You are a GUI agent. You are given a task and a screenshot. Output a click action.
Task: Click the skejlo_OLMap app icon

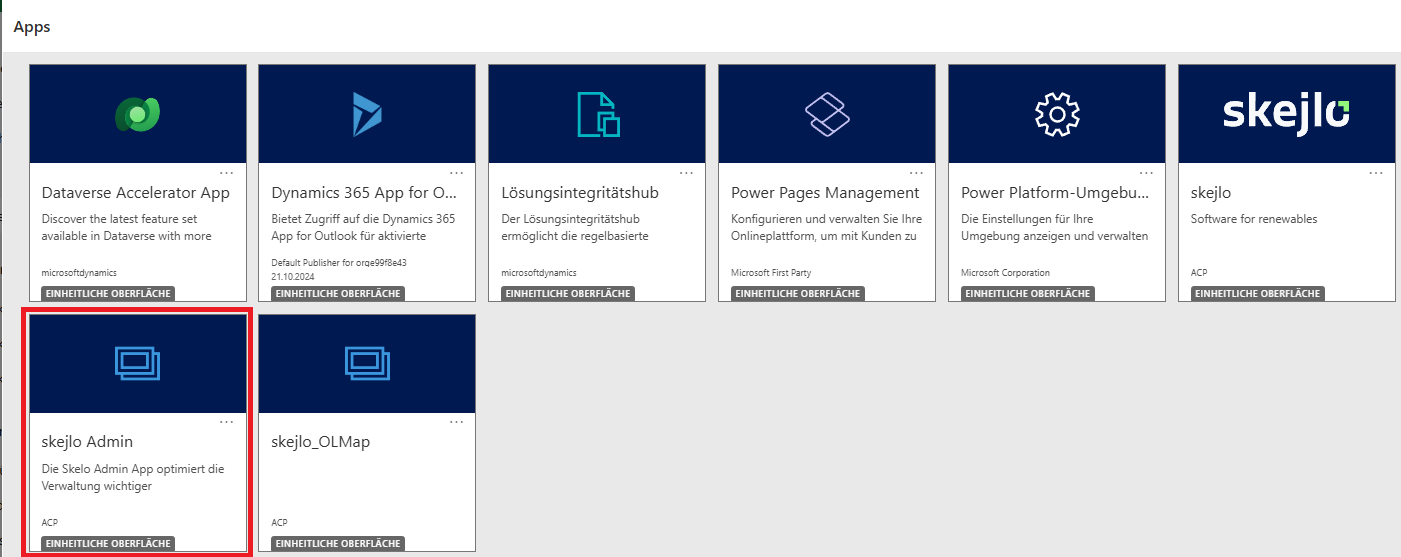367,364
